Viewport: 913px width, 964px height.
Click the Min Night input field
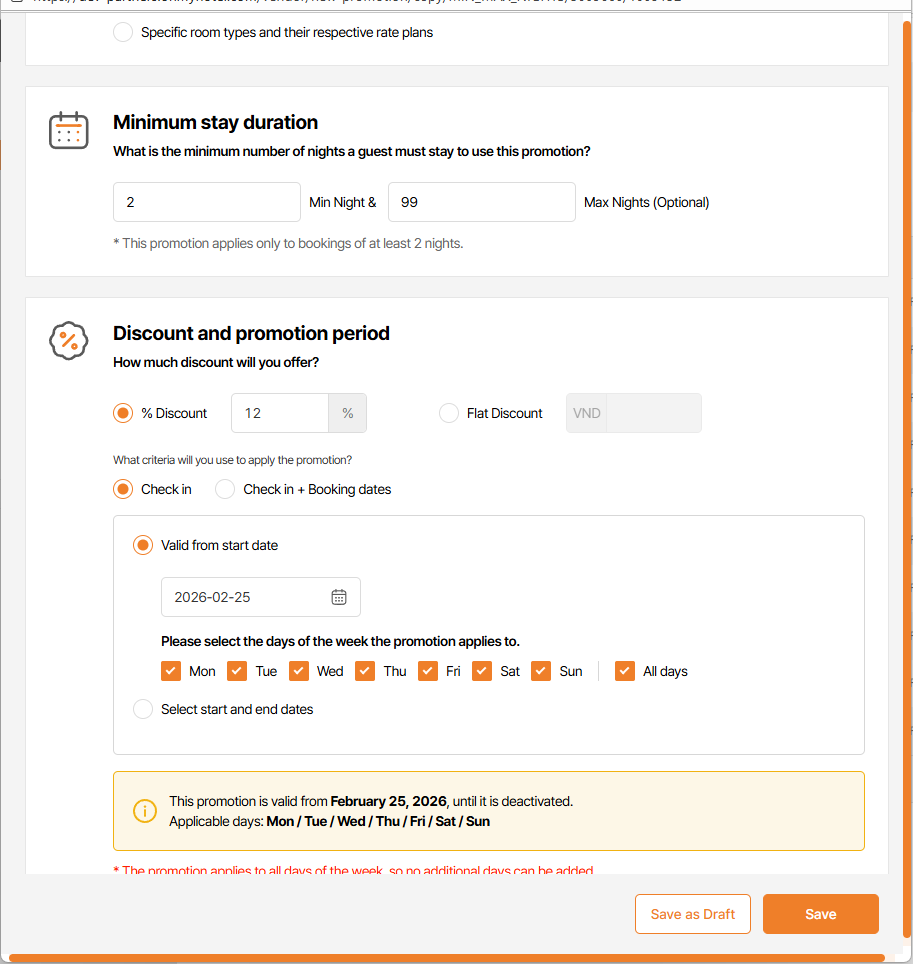click(x=206, y=202)
